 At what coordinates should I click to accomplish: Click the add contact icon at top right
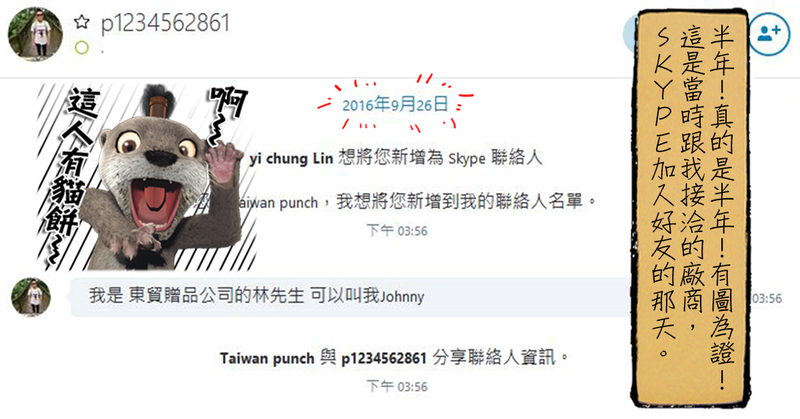click(x=769, y=34)
